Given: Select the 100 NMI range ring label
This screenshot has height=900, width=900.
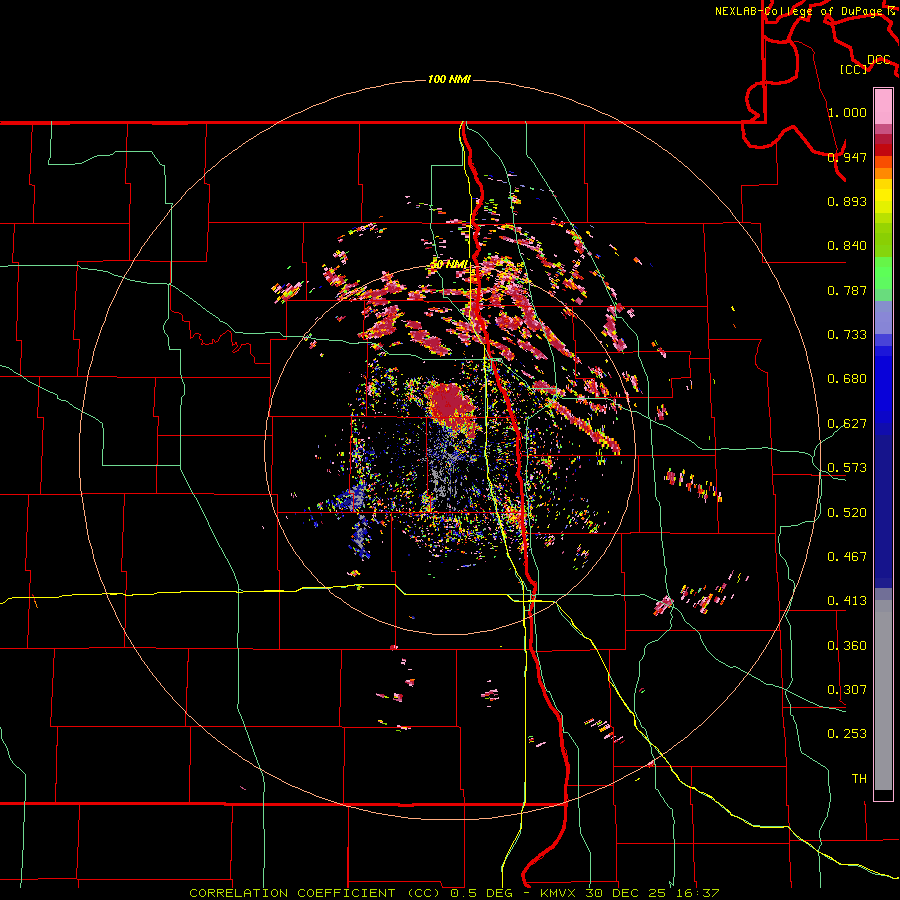Looking at the screenshot, I should [x=449, y=79].
